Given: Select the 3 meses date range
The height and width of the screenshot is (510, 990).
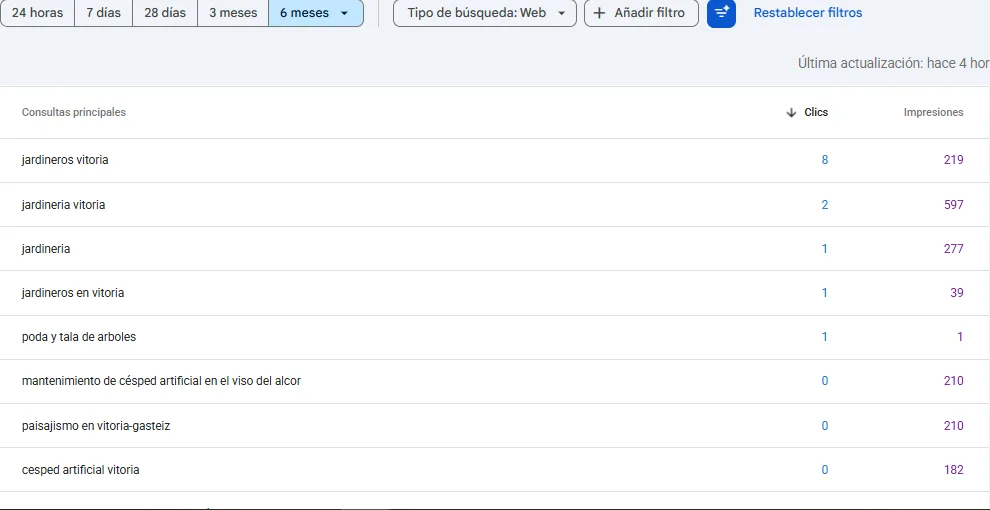Looking at the screenshot, I should [233, 13].
